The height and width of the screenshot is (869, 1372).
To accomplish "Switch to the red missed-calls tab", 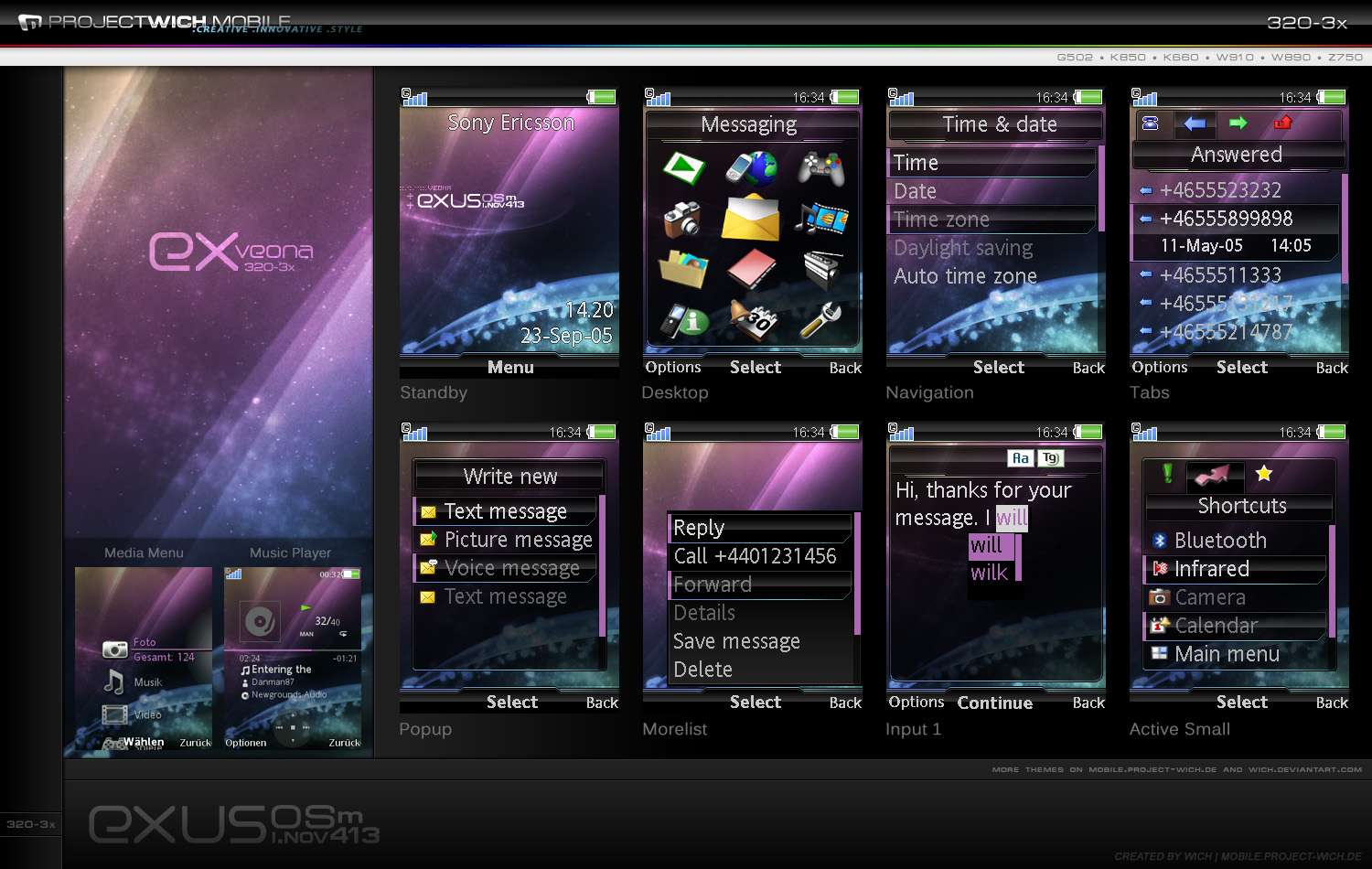I will point(1282,123).
